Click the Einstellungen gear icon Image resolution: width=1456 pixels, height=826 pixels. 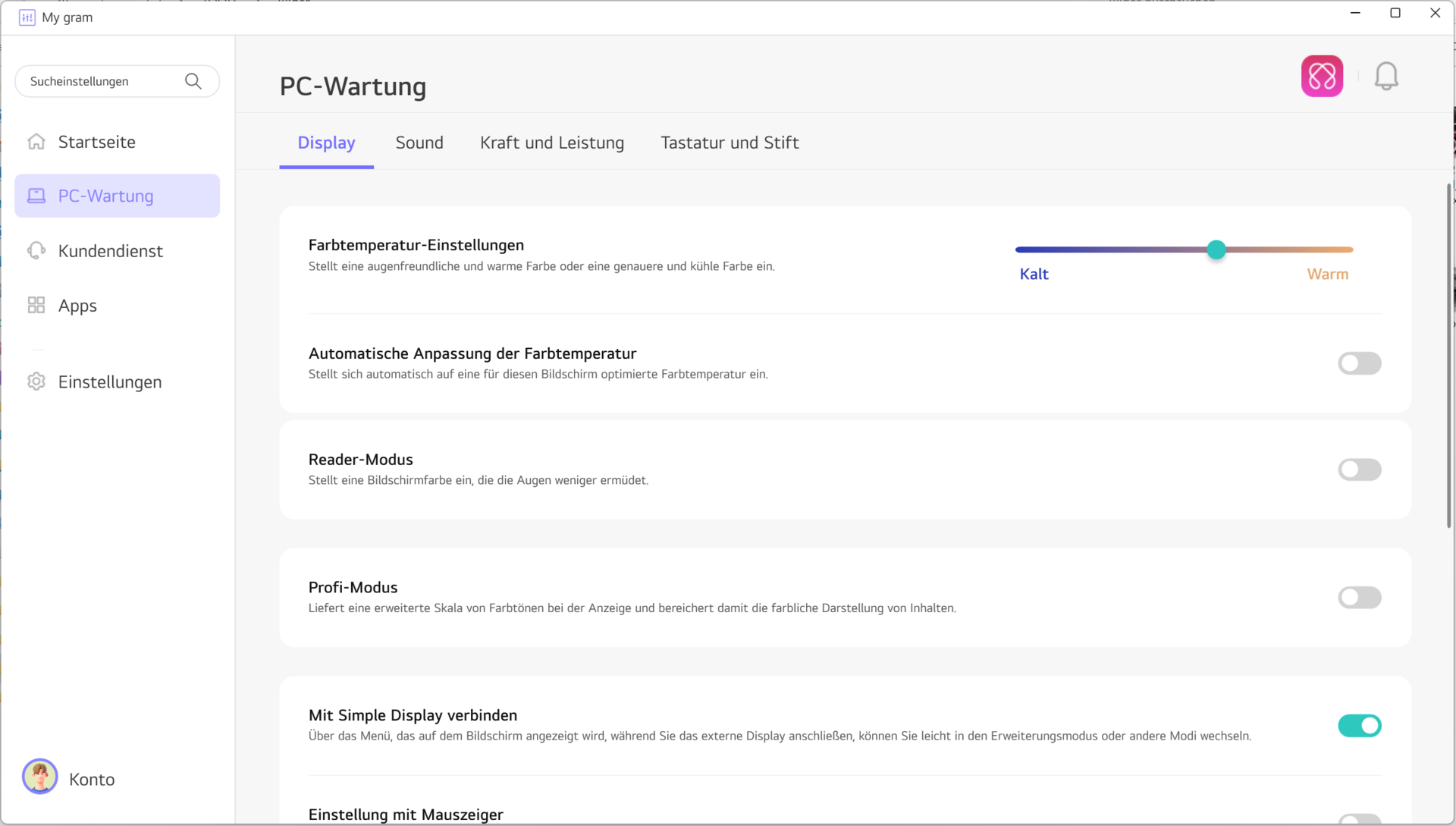[36, 382]
